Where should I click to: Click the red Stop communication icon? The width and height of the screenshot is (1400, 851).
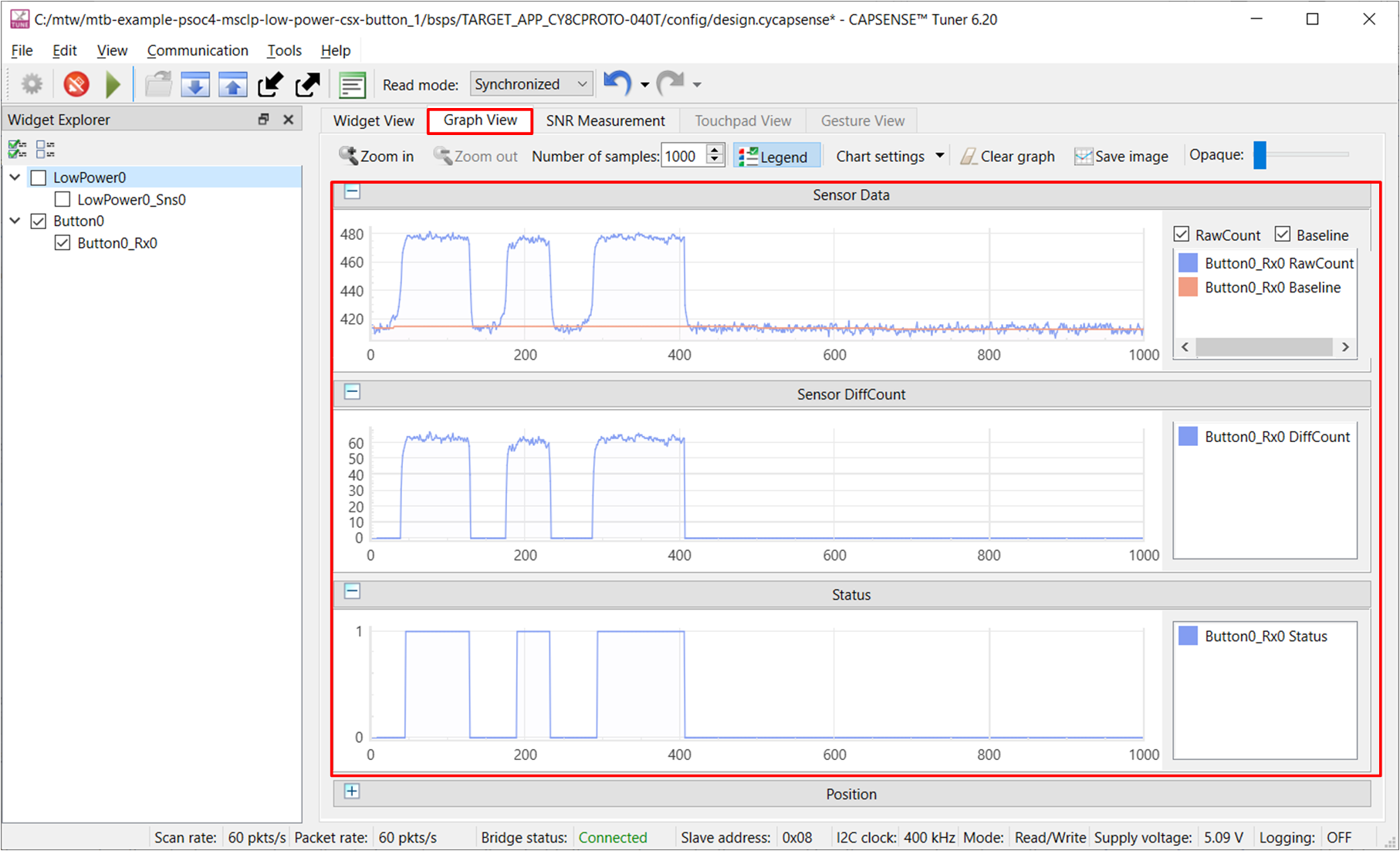(x=76, y=84)
